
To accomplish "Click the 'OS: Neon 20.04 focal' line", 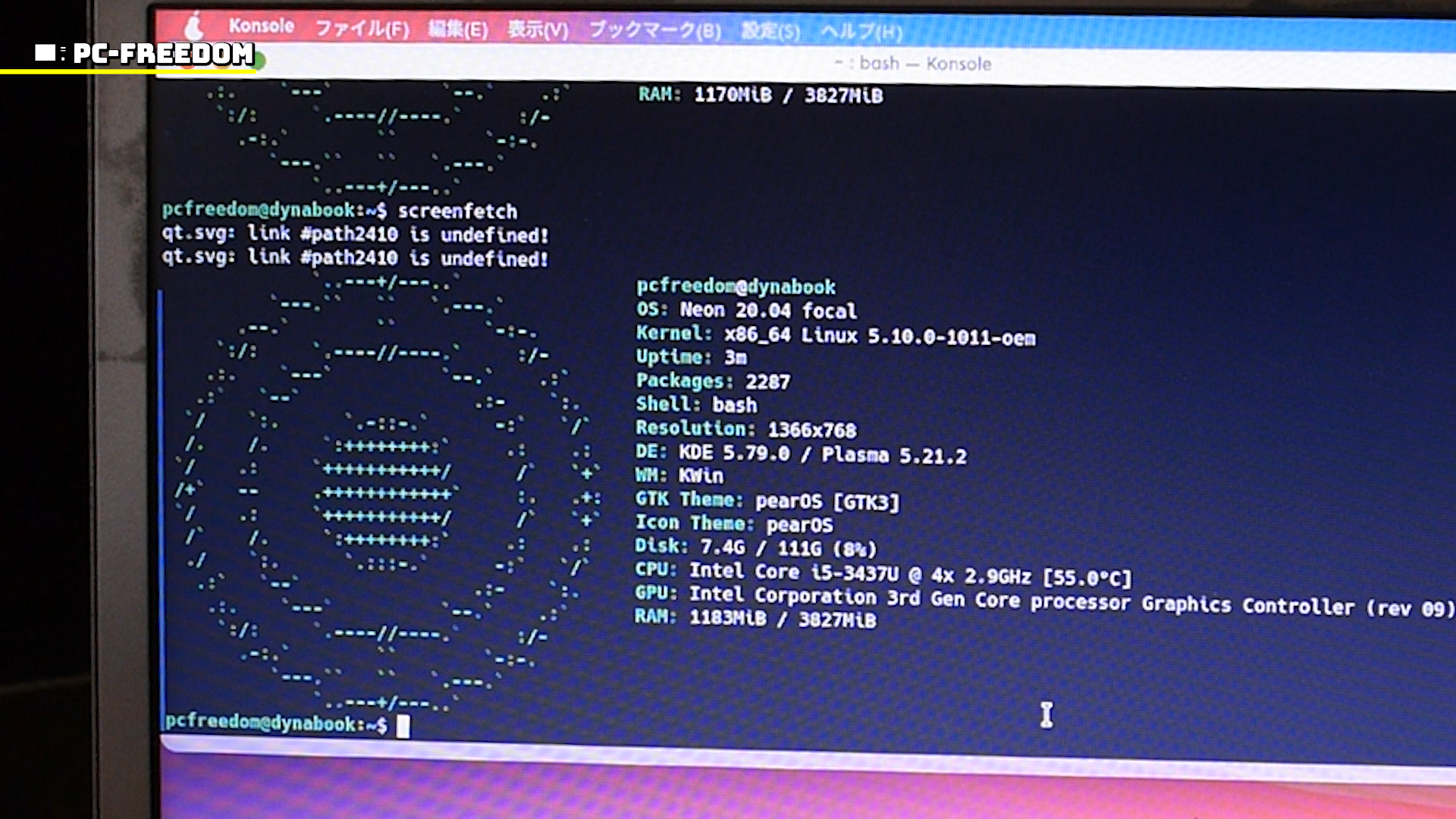I will (746, 310).
